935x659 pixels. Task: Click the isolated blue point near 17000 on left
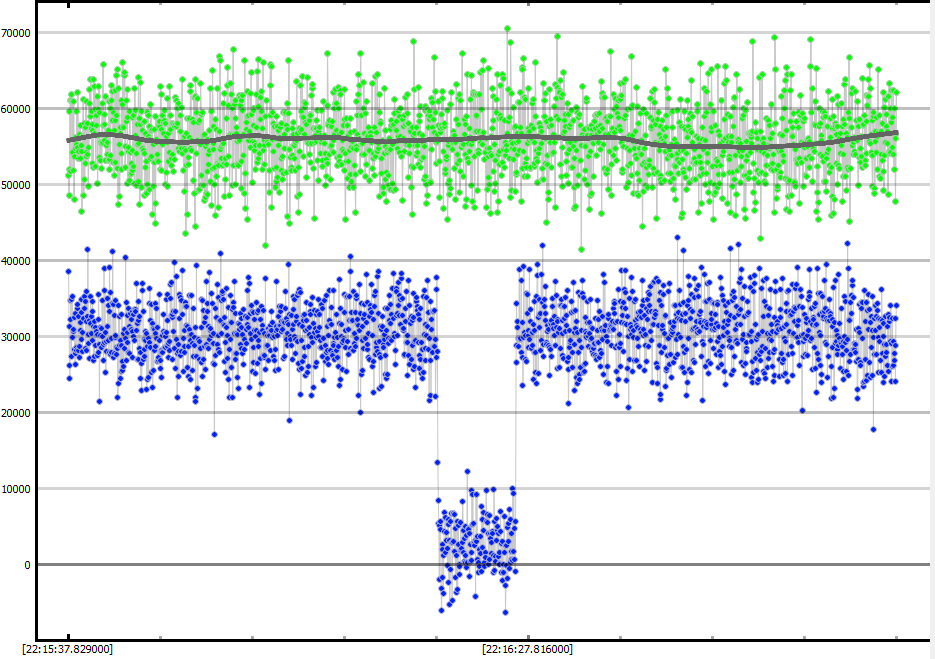[x=214, y=434]
